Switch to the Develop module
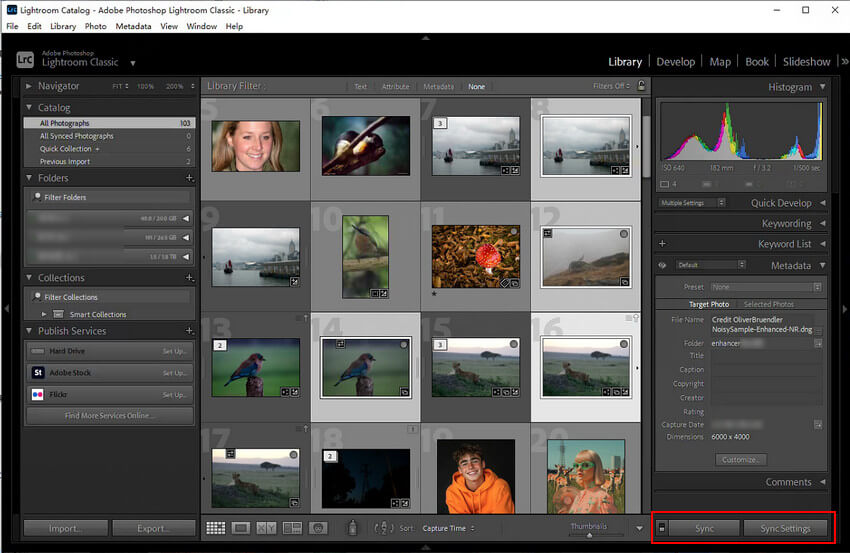850x553 pixels. tap(675, 62)
